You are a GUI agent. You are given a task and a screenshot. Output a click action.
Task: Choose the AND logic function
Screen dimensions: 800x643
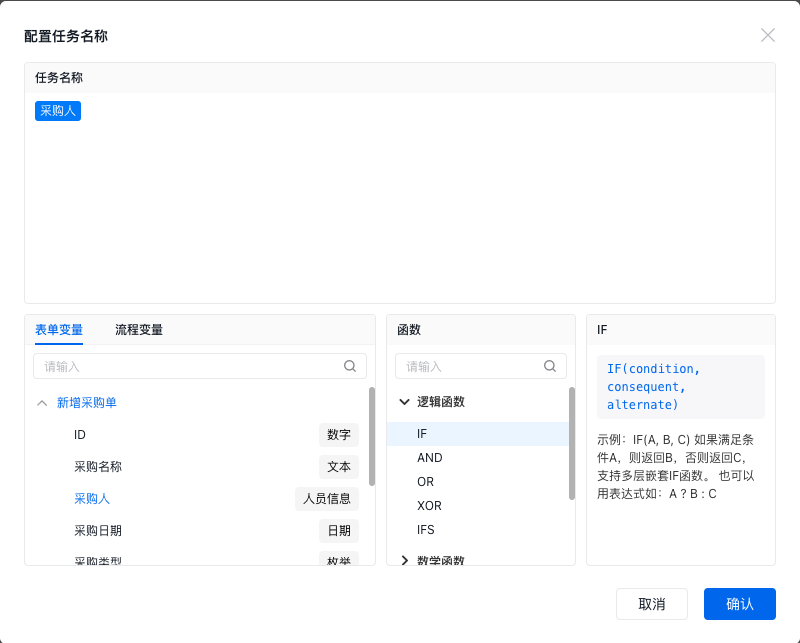tap(430, 458)
